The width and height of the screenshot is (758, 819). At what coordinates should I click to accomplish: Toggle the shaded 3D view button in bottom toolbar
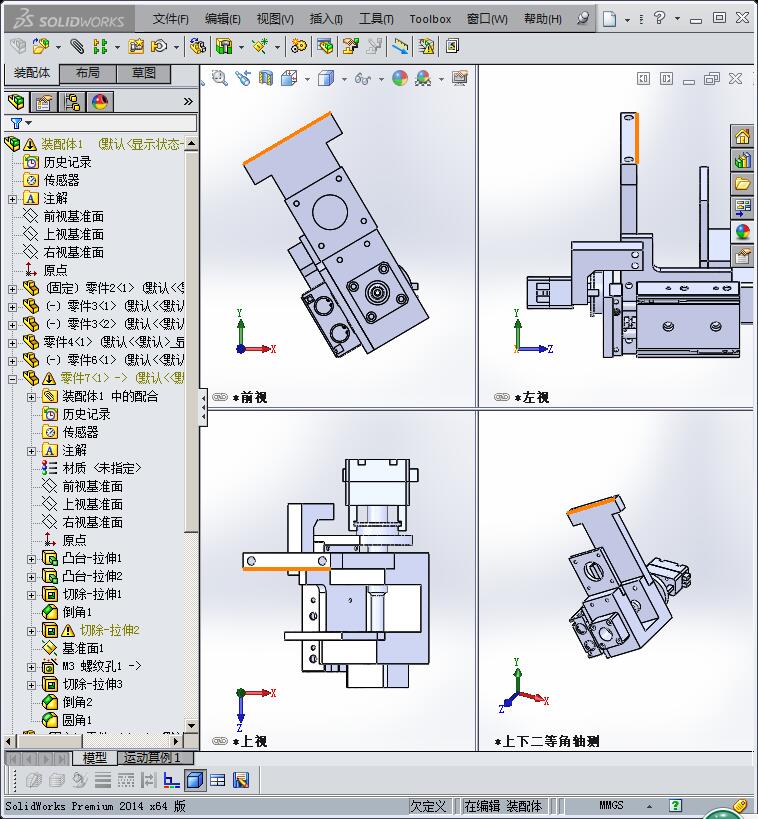click(195, 780)
